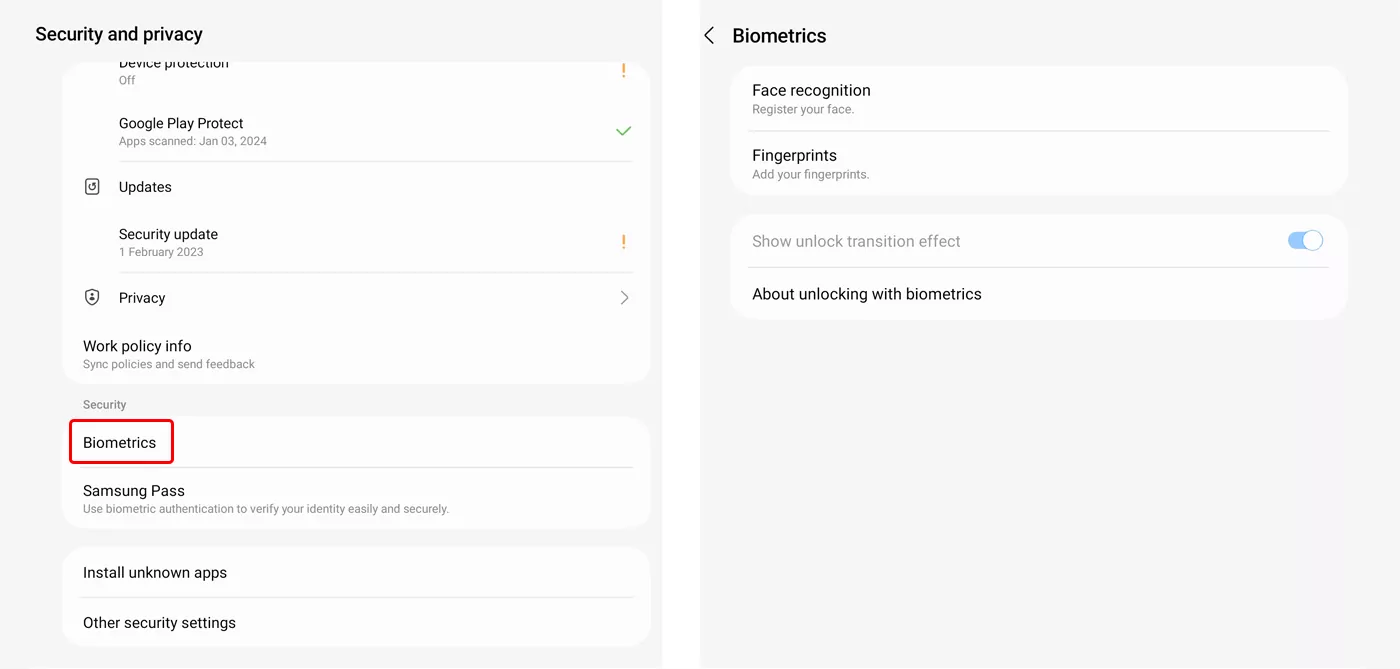Expand Privacy using its chevron arrow

624,297
